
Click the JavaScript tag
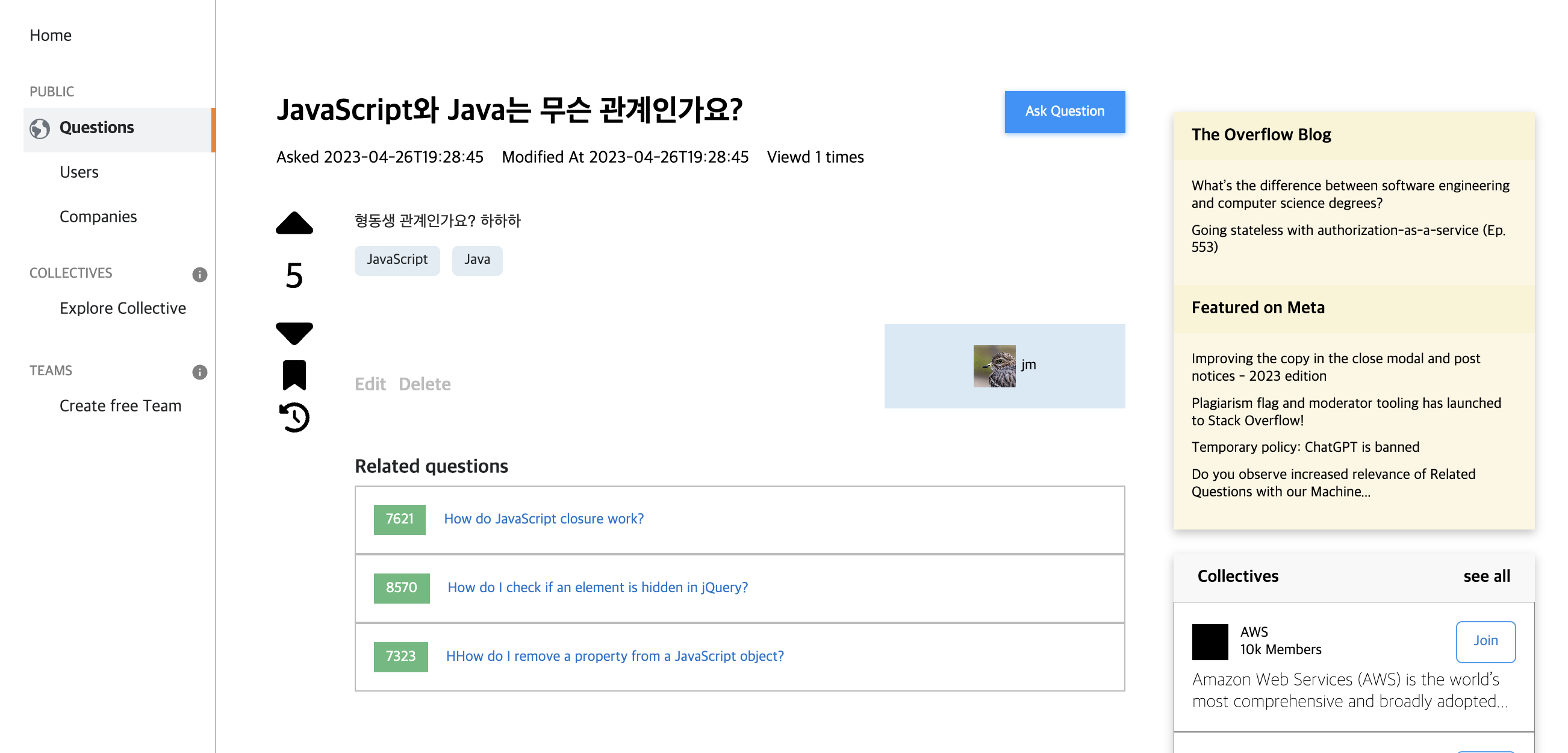click(x=397, y=260)
